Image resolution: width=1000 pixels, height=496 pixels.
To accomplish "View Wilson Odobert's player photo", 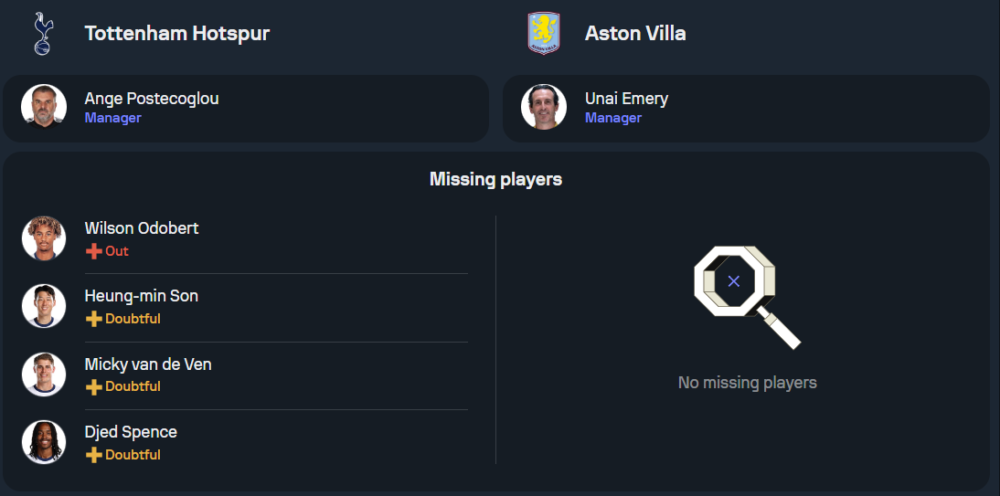I will [x=44, y=238].
